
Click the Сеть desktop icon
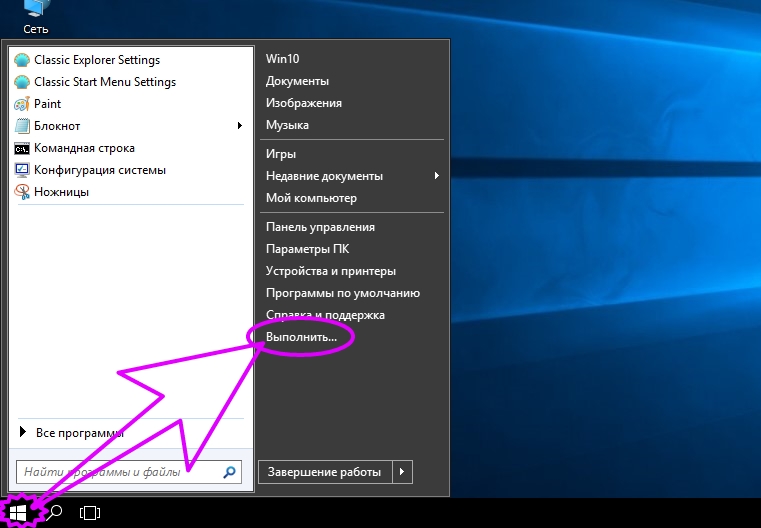pos(36,10)
